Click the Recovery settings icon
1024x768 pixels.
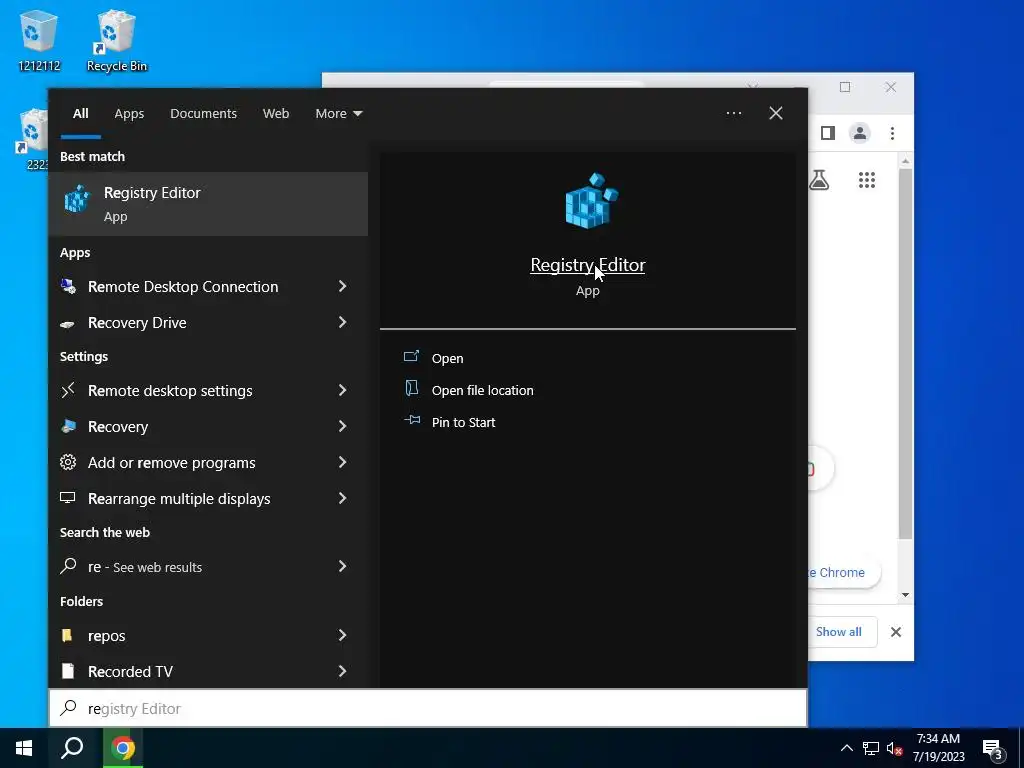(x=68, y=426)
